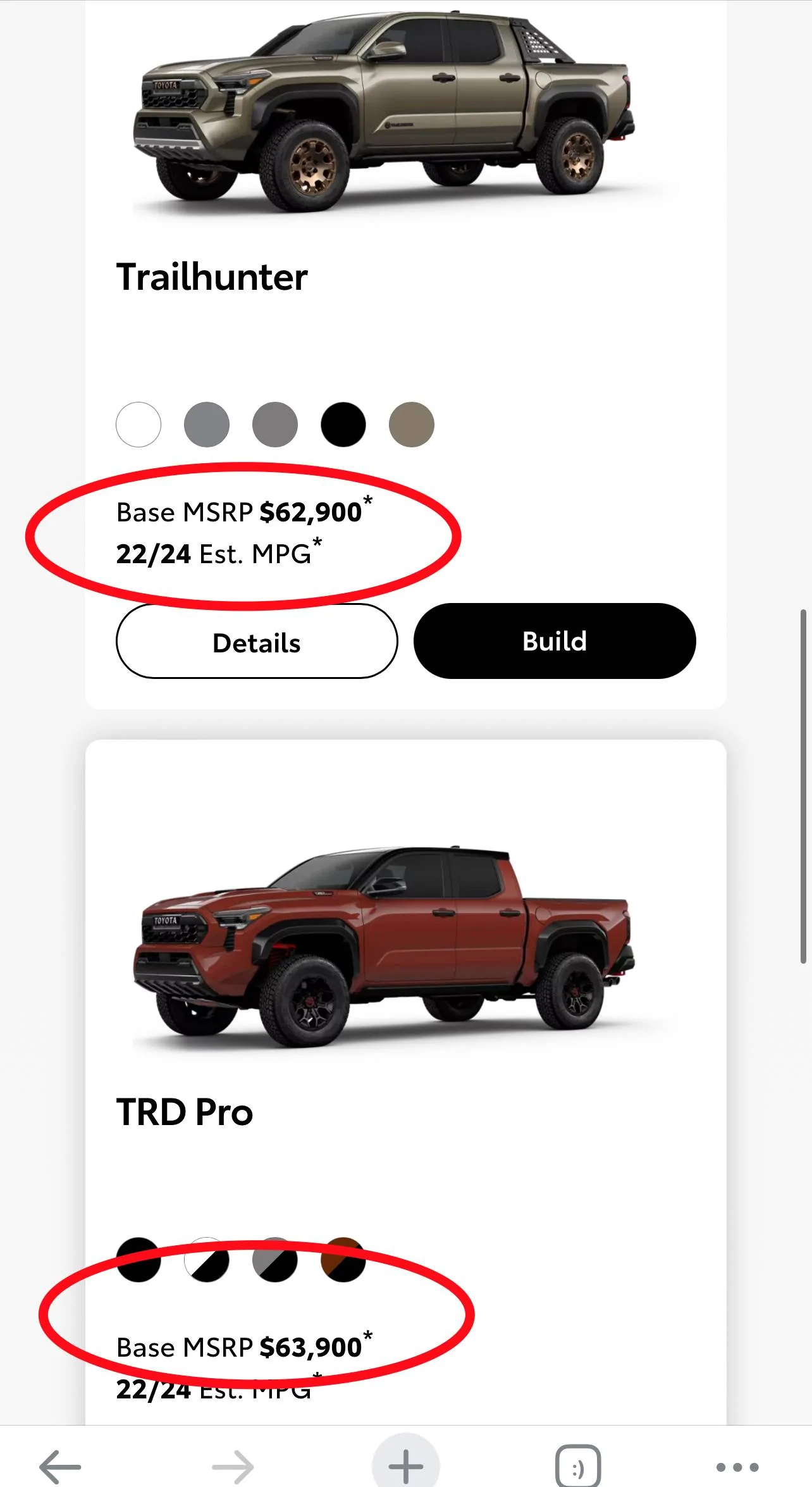Select the white color swatch for Trailhunter

138,425
